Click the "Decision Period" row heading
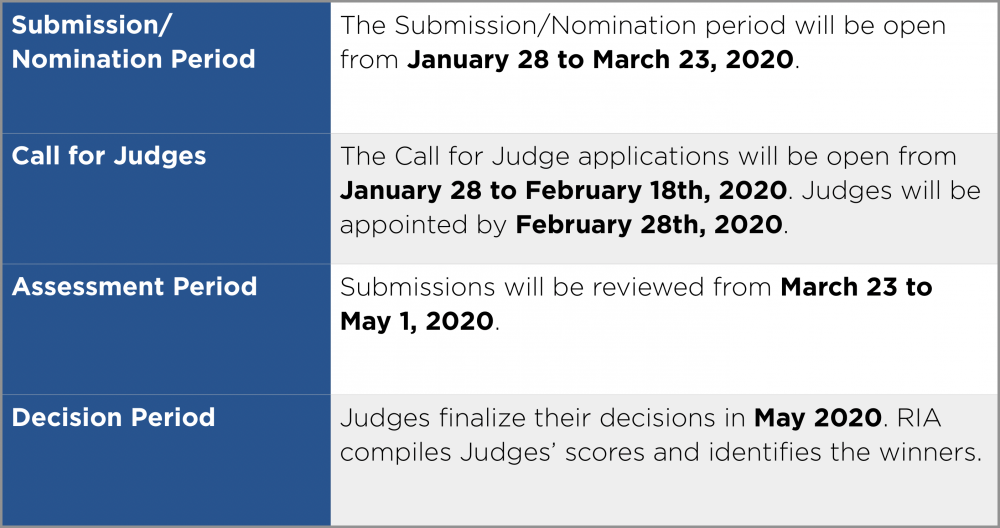The width and height of the screenshot is (1000, 528). (x=113, y=417)
